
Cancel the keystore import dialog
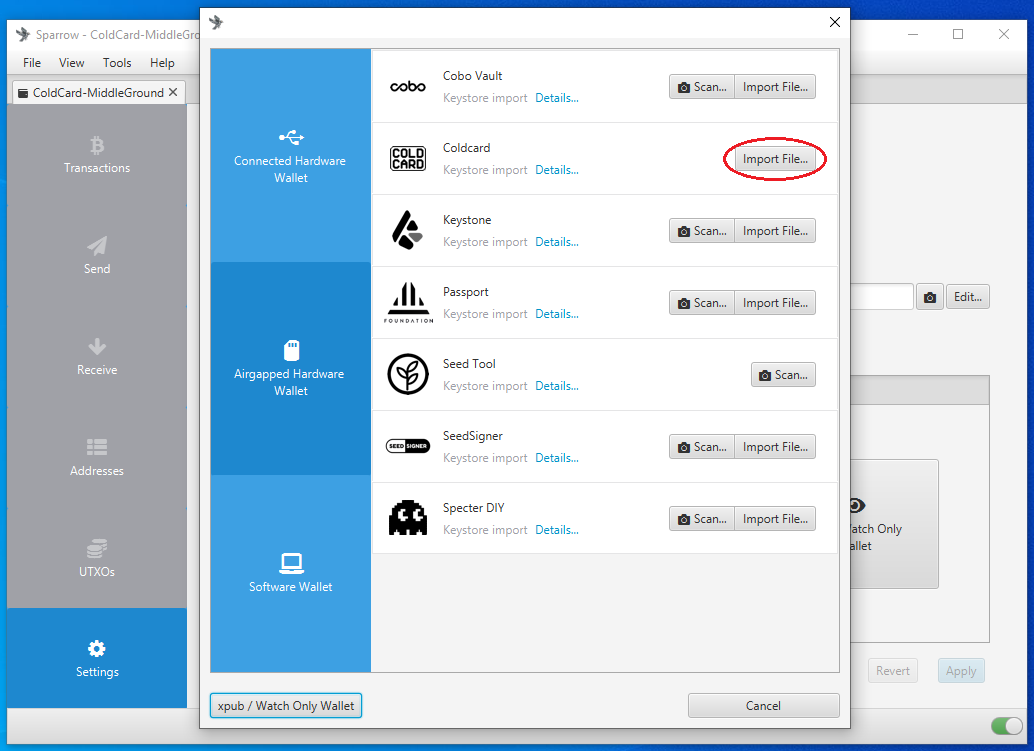coord(763,706)
